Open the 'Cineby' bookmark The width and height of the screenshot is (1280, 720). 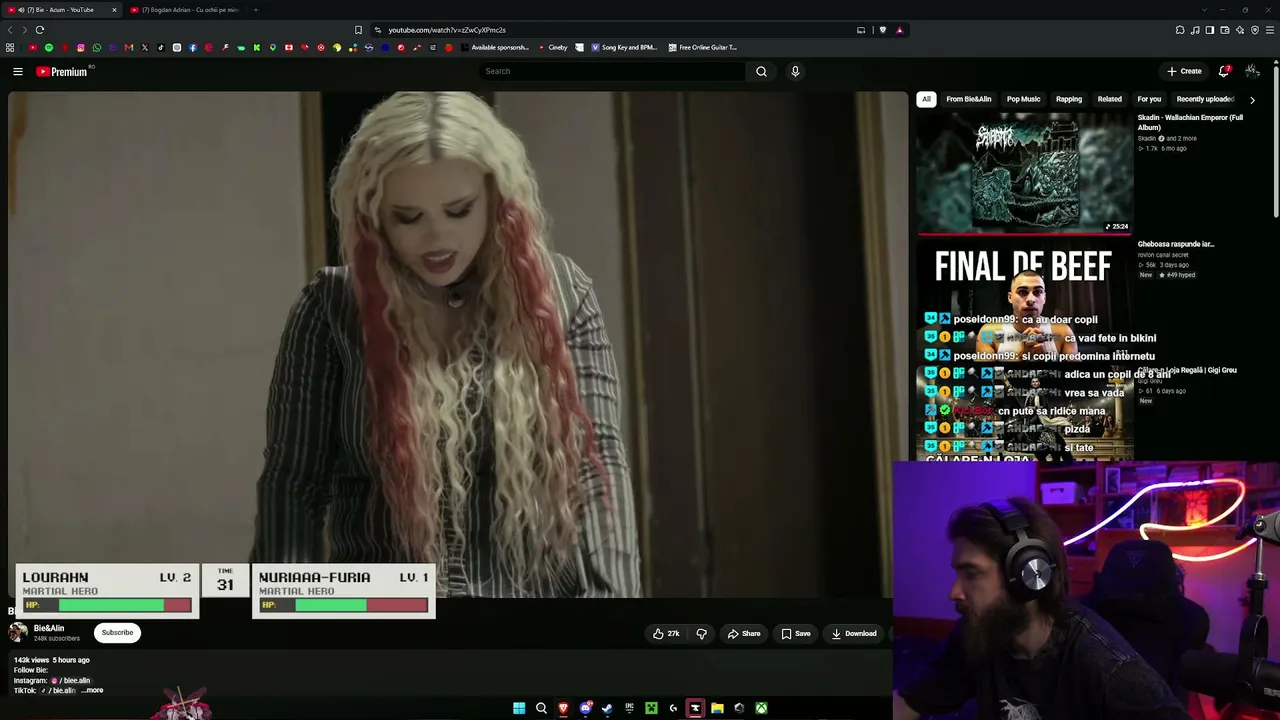553,47
